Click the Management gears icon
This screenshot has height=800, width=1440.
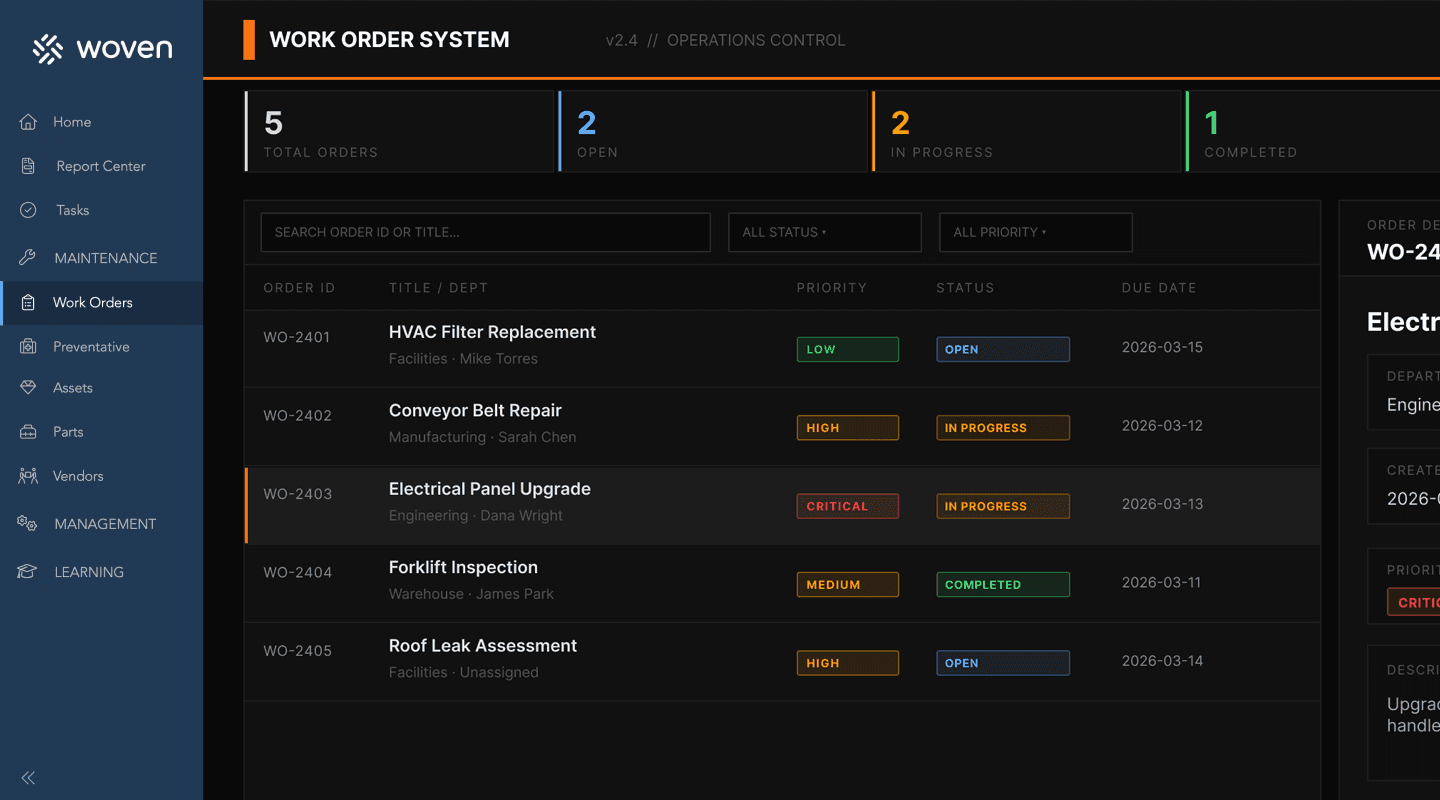point(28,524)
